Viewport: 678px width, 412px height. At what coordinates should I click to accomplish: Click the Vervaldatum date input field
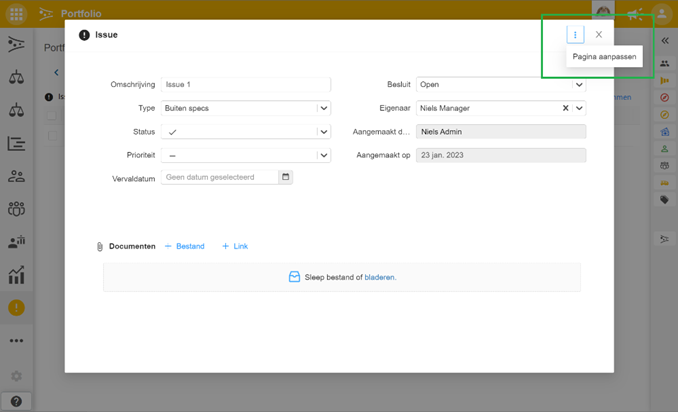point(220,177)
